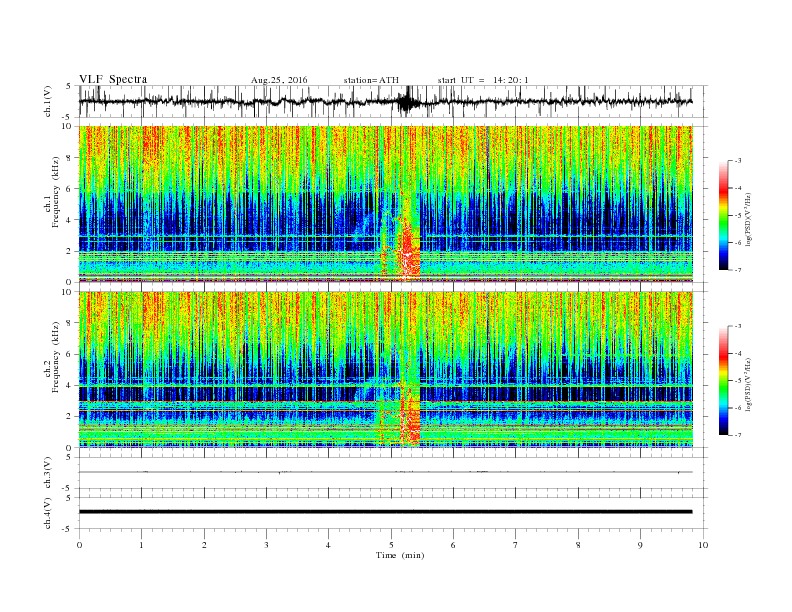
Task: Select the "ch.1(V)" waveform axis label
Action: [48, 102]
